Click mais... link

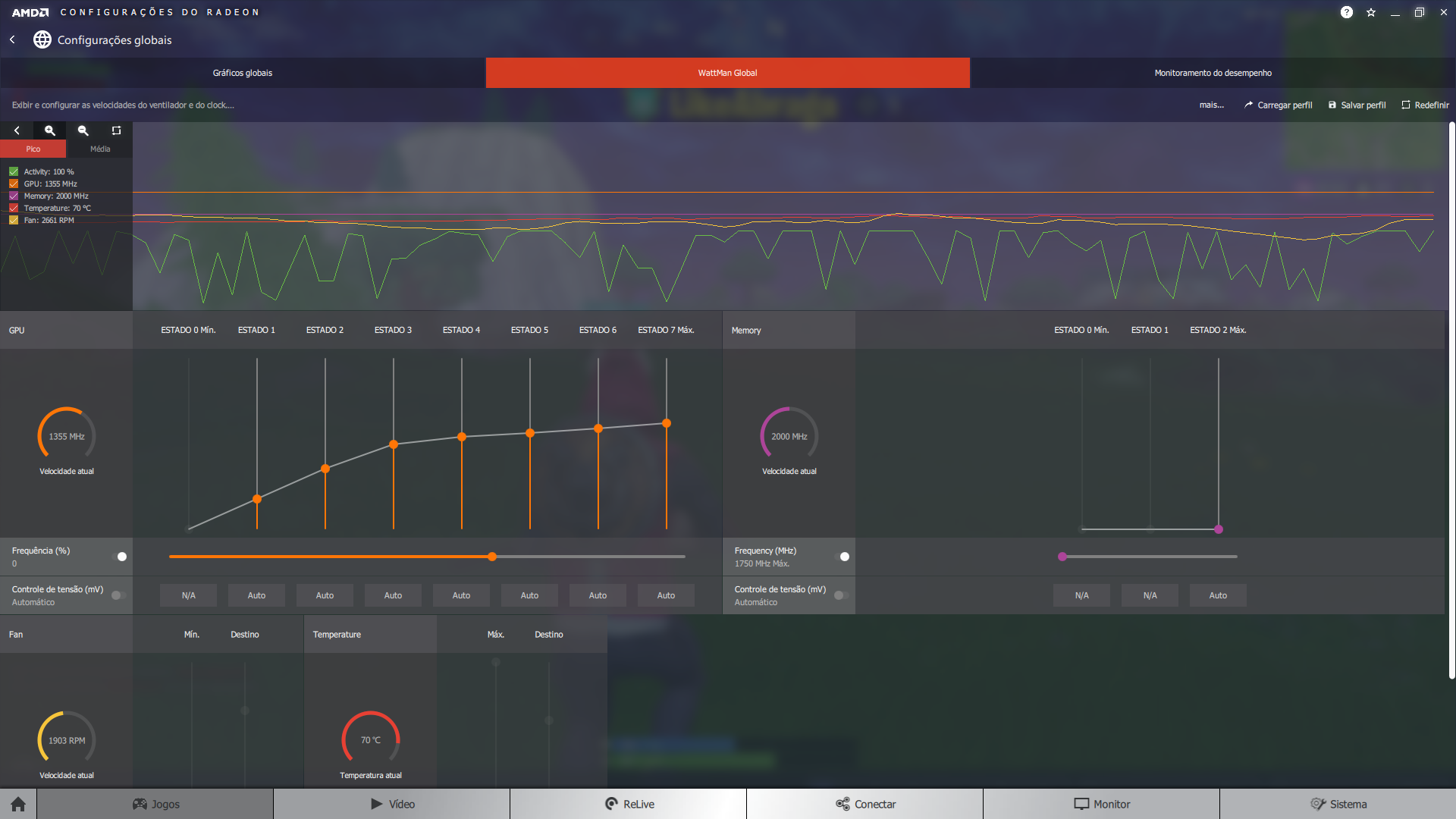[x=1211, y=105]
